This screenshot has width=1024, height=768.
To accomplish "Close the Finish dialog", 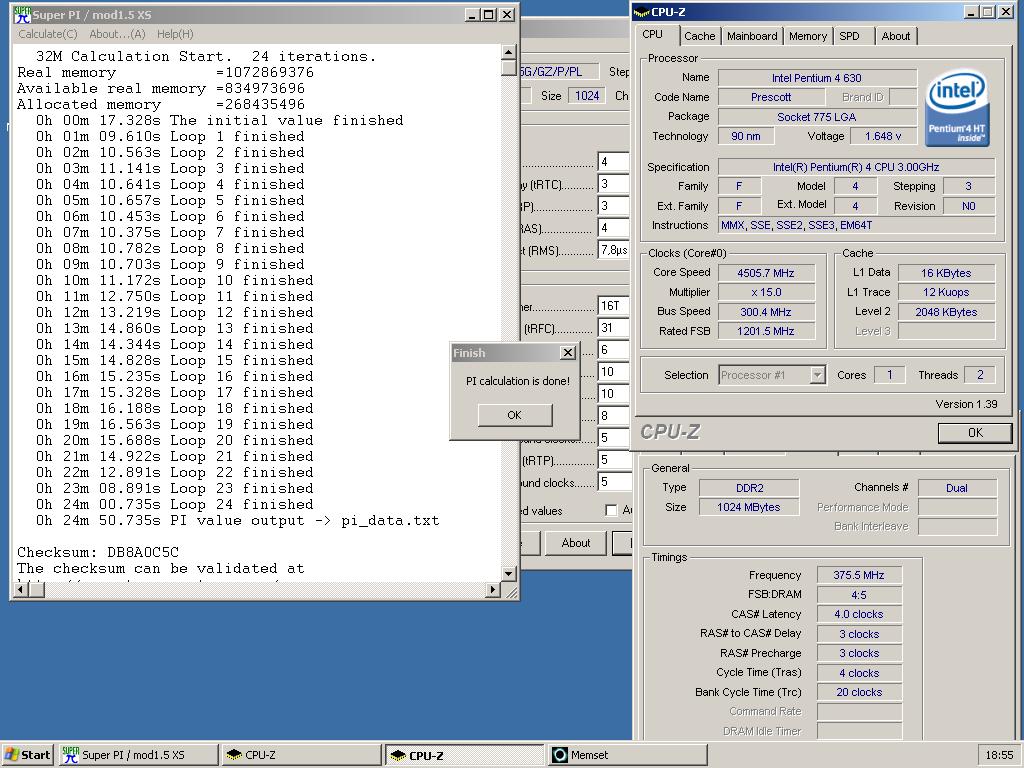I will (x=568, y=353).
